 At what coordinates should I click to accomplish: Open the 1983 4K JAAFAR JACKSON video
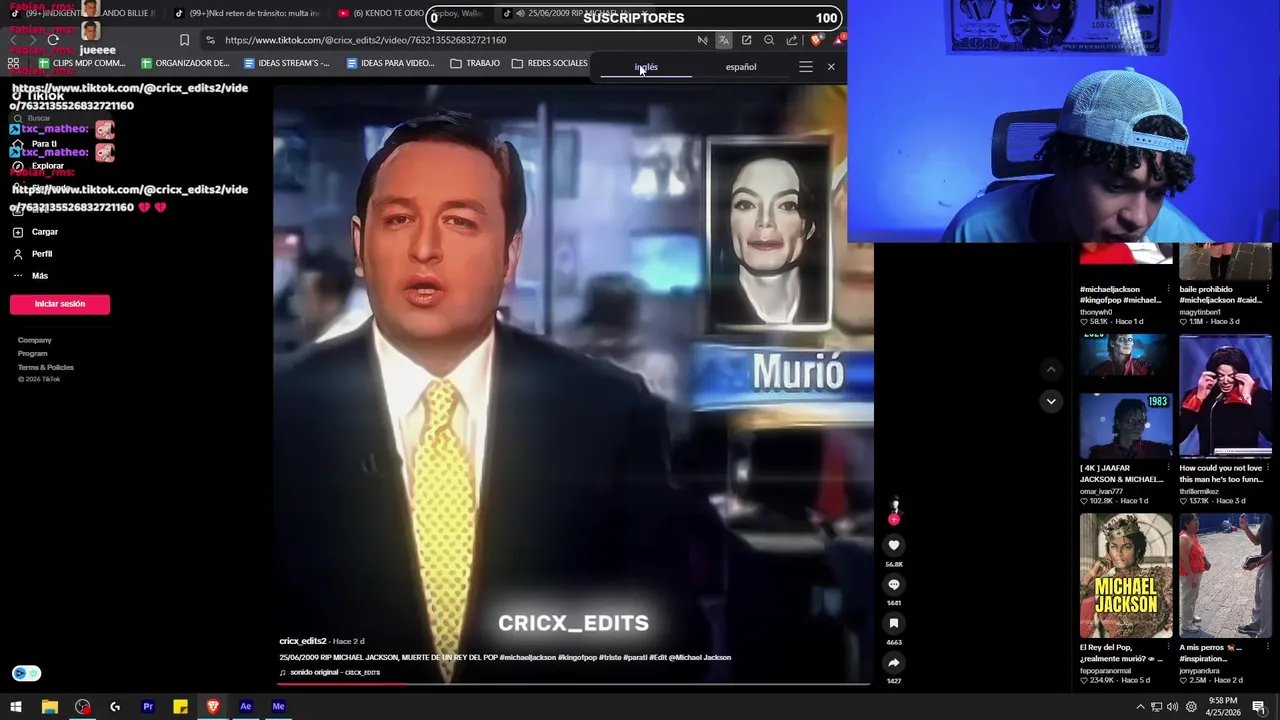point(1126,424)
